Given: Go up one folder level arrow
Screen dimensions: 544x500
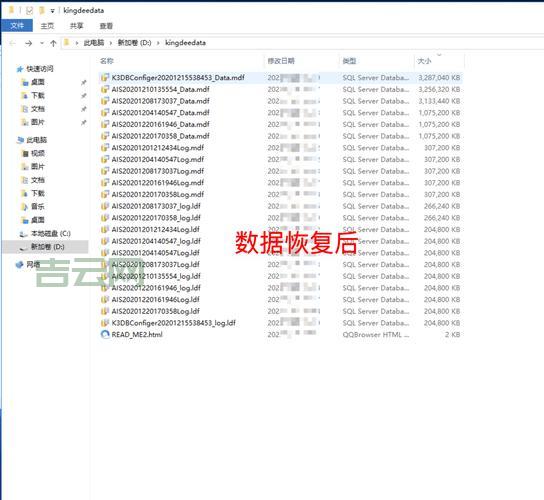Looking at the screenshot, I should pyautogui.click(x=53, y=43).
